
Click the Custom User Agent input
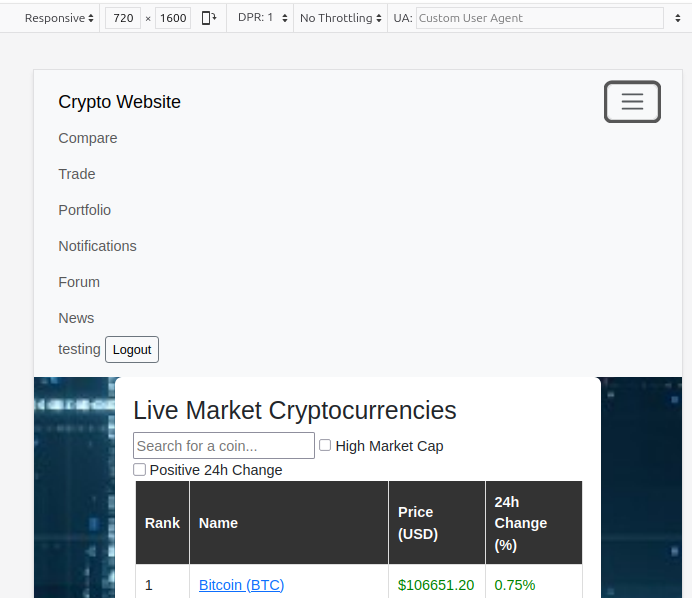pyautogui.click(x=539, y=18)
